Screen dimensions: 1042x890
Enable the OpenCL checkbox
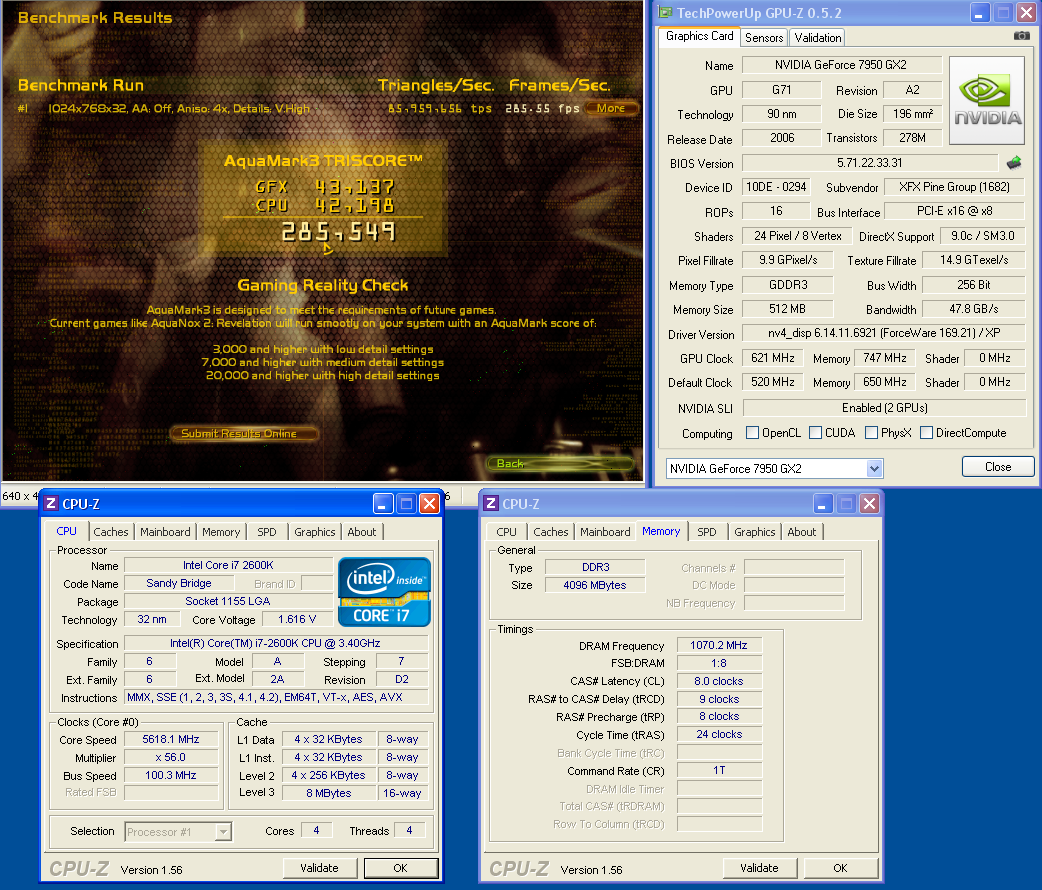pos(752,433)
